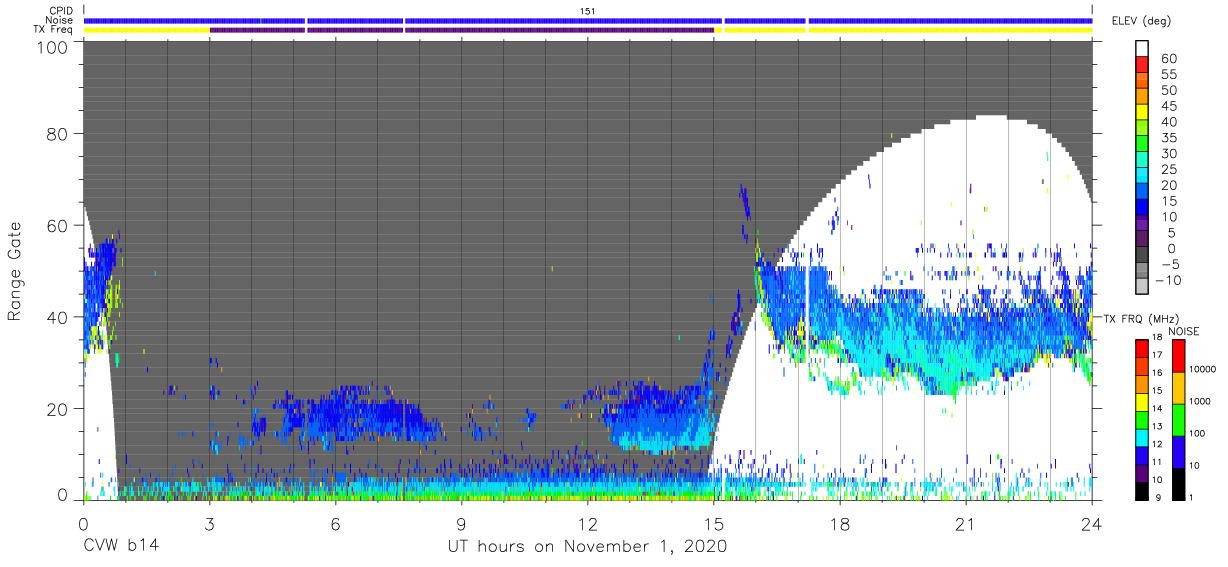This screenshot has height=567, width=1228.
Task: Click the yellow section of the elevation color bar
Action: [x=1143, y=111]
